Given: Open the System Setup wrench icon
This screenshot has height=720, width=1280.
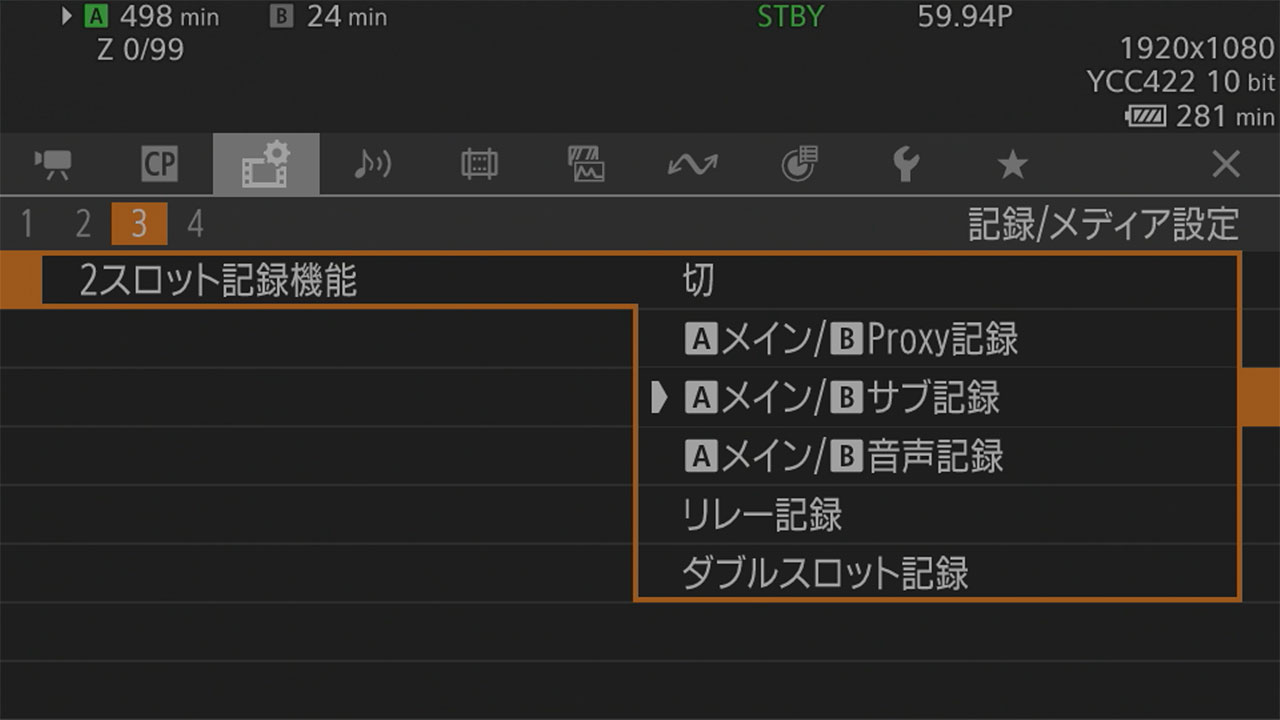Looking at the screenshot, I should [906, 164].
